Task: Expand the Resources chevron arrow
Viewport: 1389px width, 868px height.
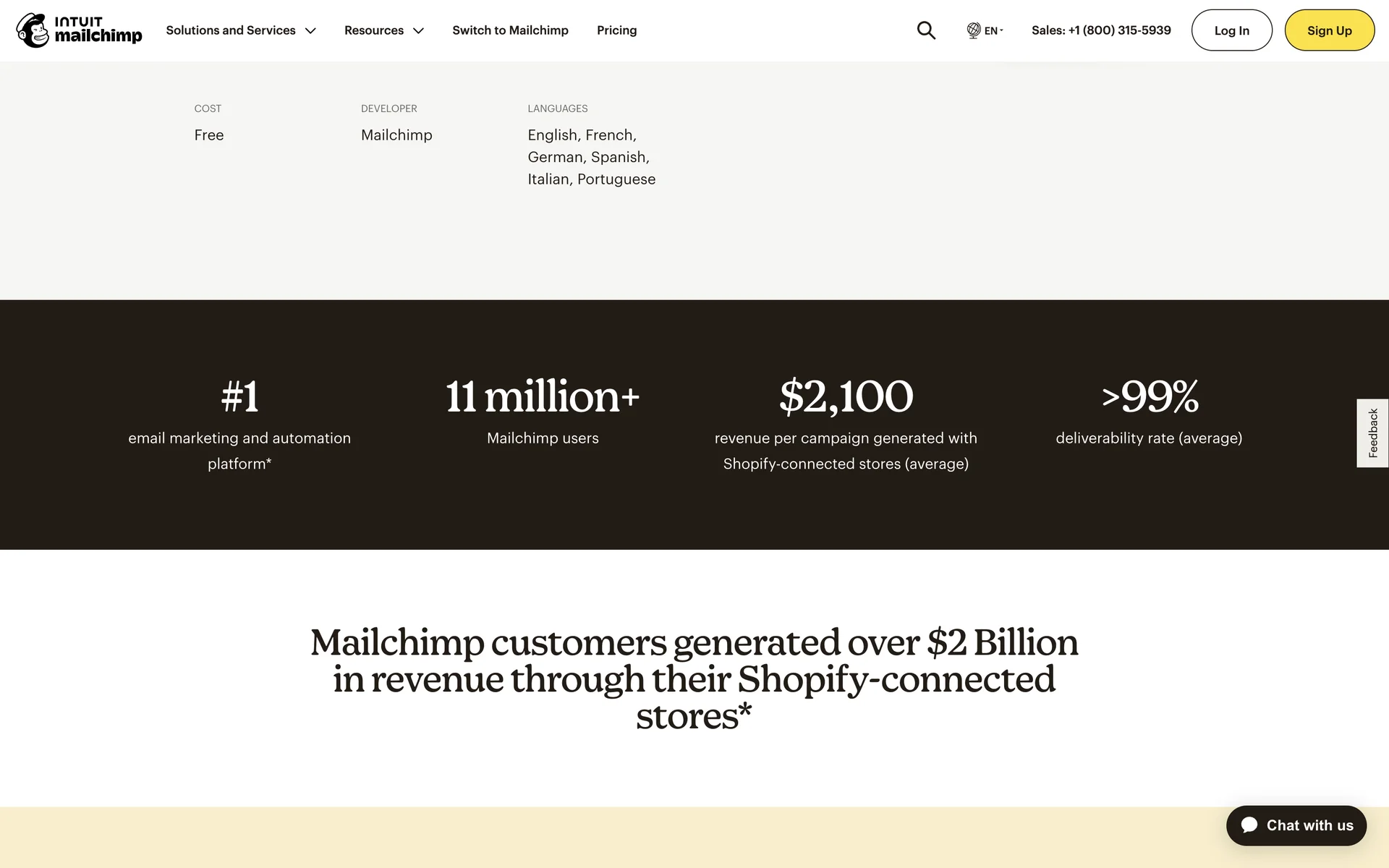Action: [x=418, y=30]
